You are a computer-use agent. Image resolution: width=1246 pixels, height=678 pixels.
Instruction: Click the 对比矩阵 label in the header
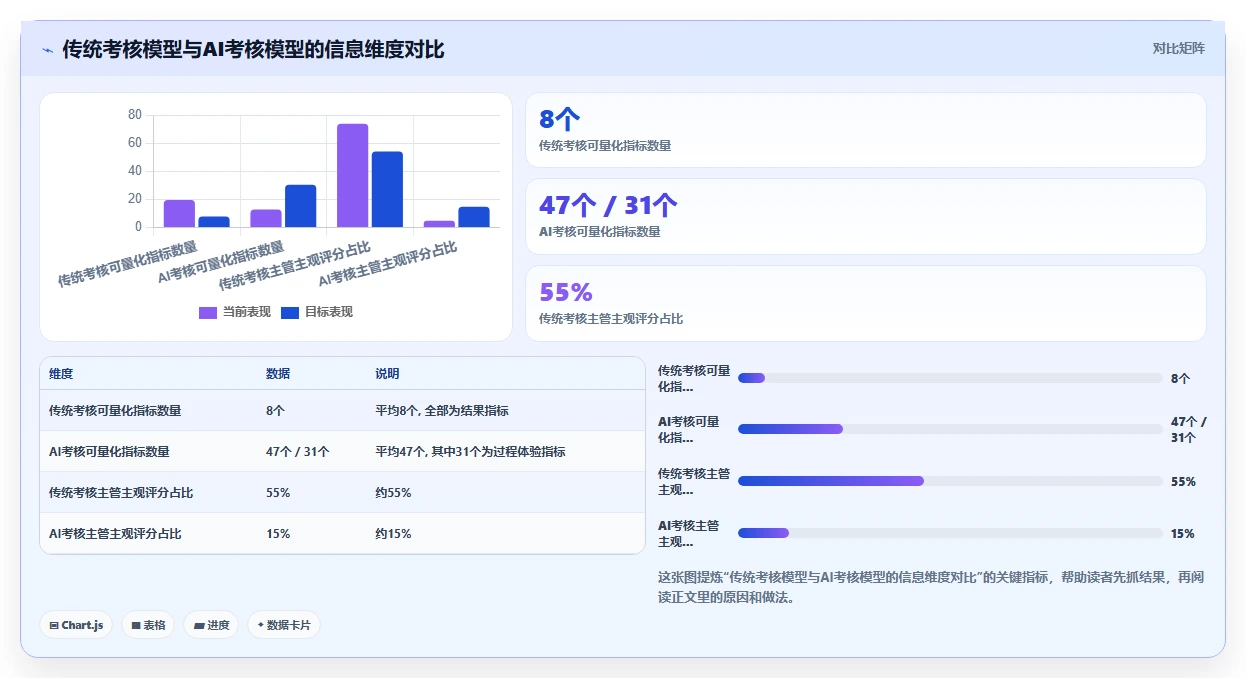coord(1178,48)
